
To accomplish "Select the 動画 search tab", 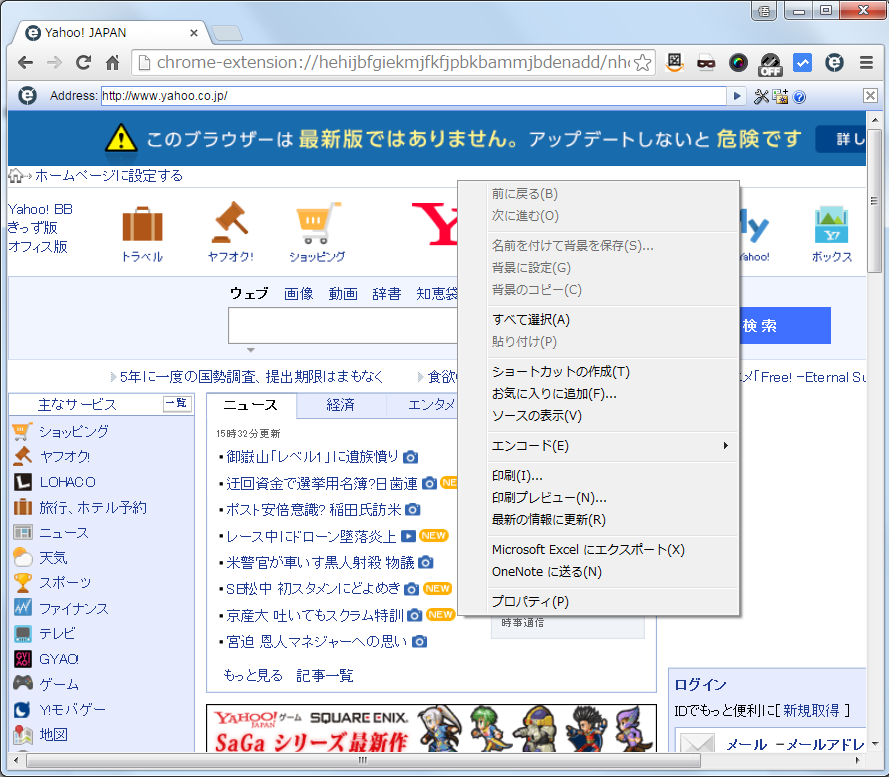I will point(343,294).
